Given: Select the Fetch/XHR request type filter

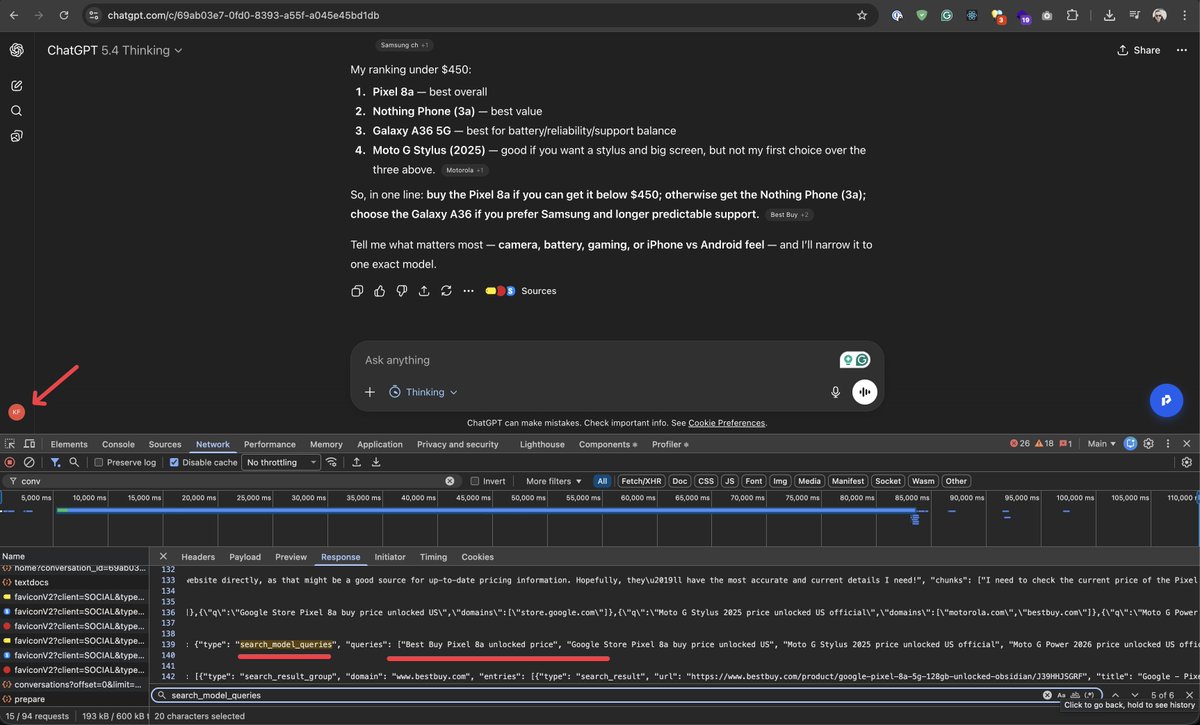Looking at the screenshot, I should (x=642, y=481).
